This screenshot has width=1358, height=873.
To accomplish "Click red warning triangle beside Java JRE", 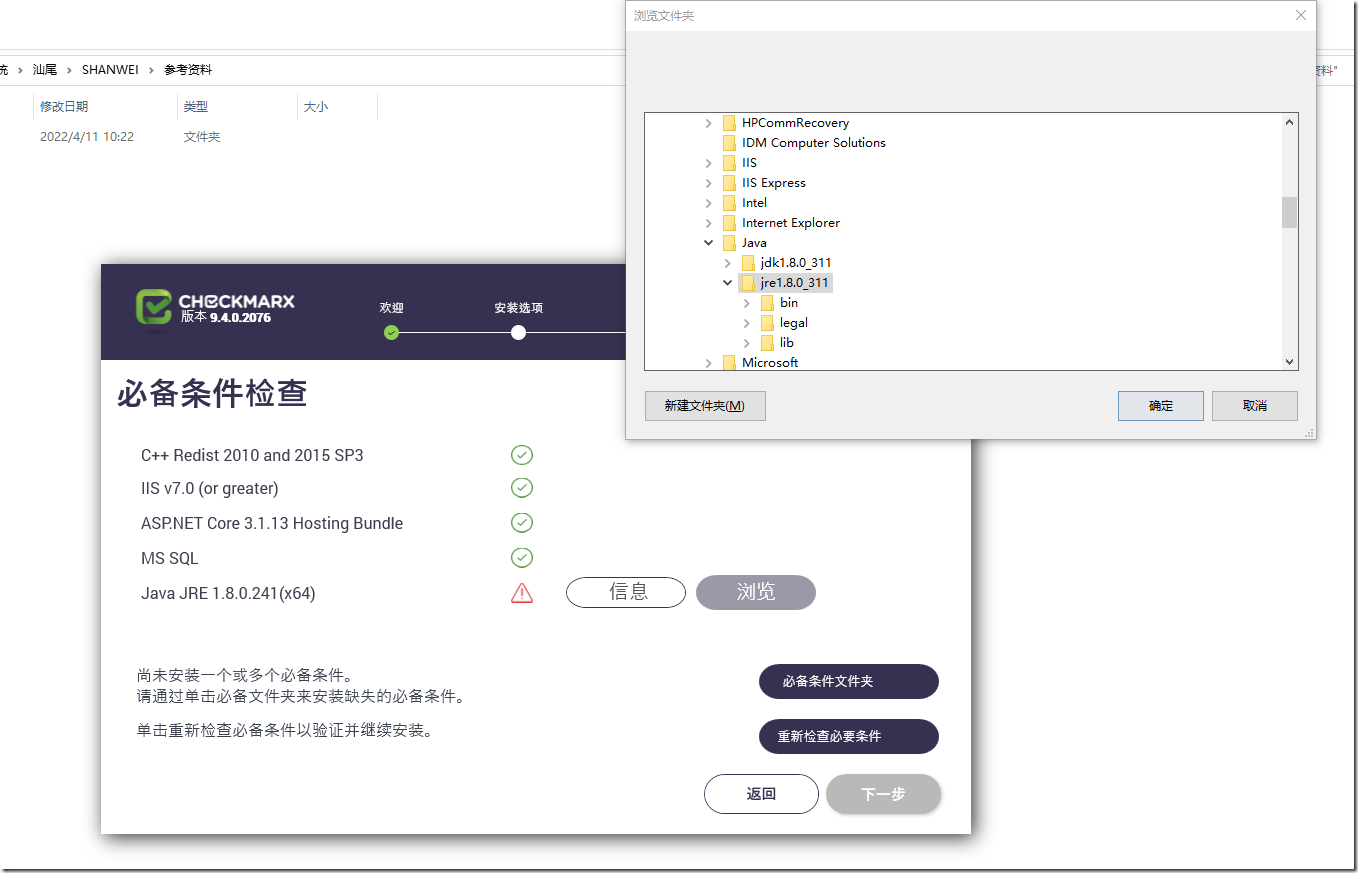I will tap(522, 593).
